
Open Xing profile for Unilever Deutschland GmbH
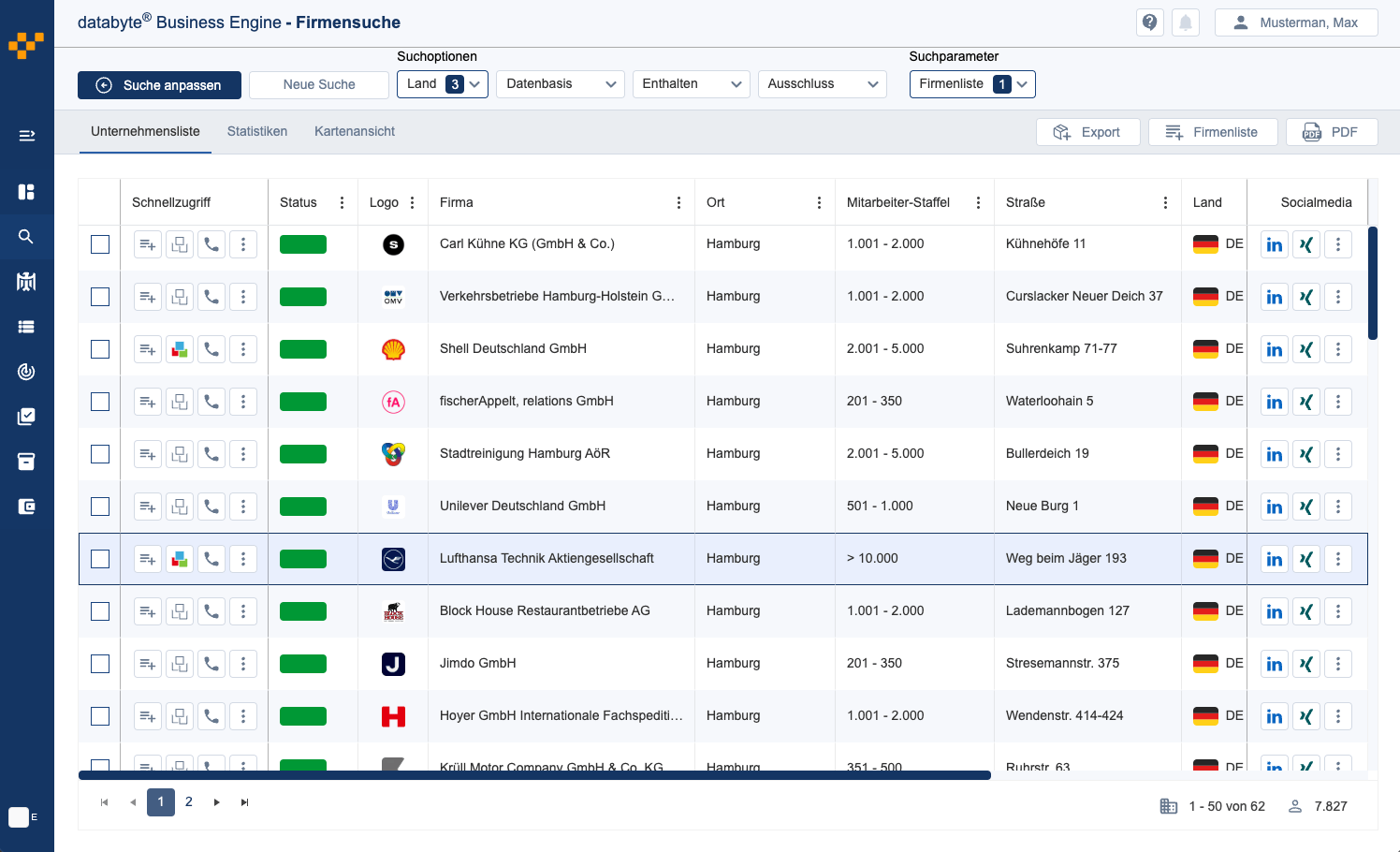[1305, 507]
